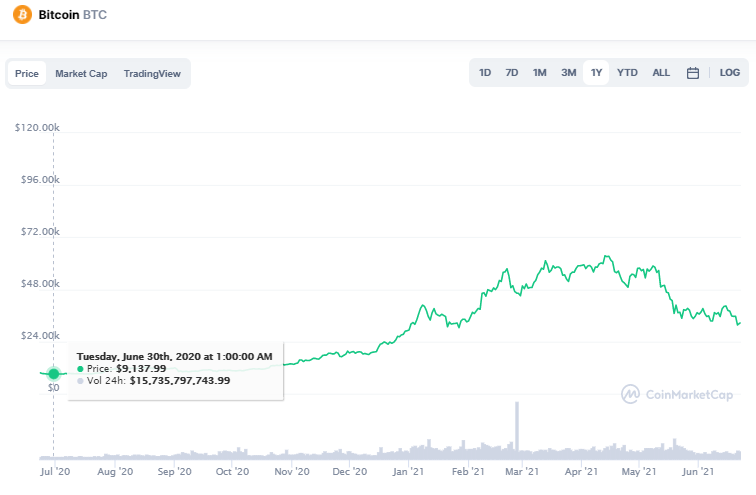Open the calendar date range picker

pyautogui.click(x=693, y=73)
